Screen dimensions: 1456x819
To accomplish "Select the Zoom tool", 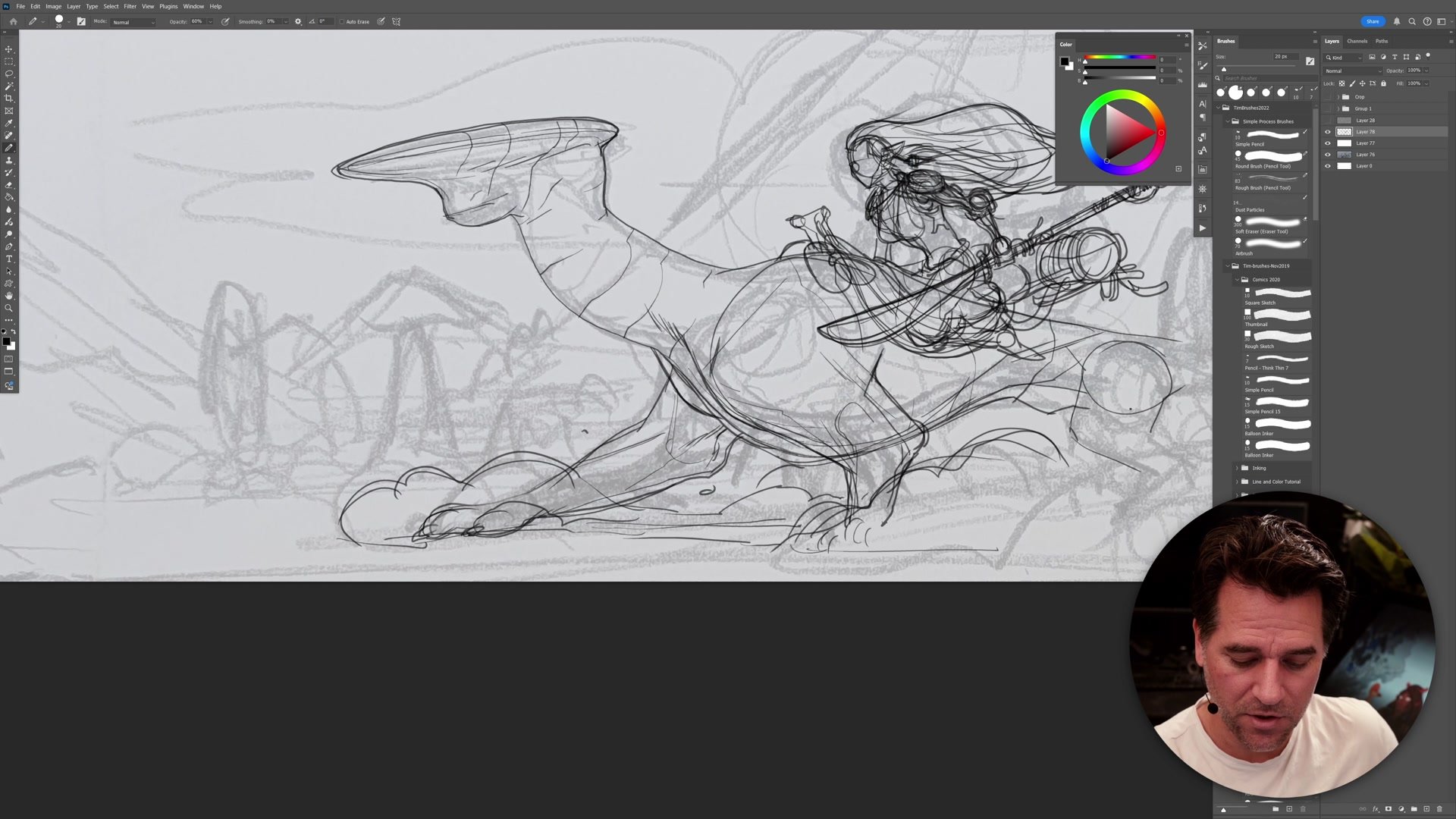I will [x=9, y=308].
